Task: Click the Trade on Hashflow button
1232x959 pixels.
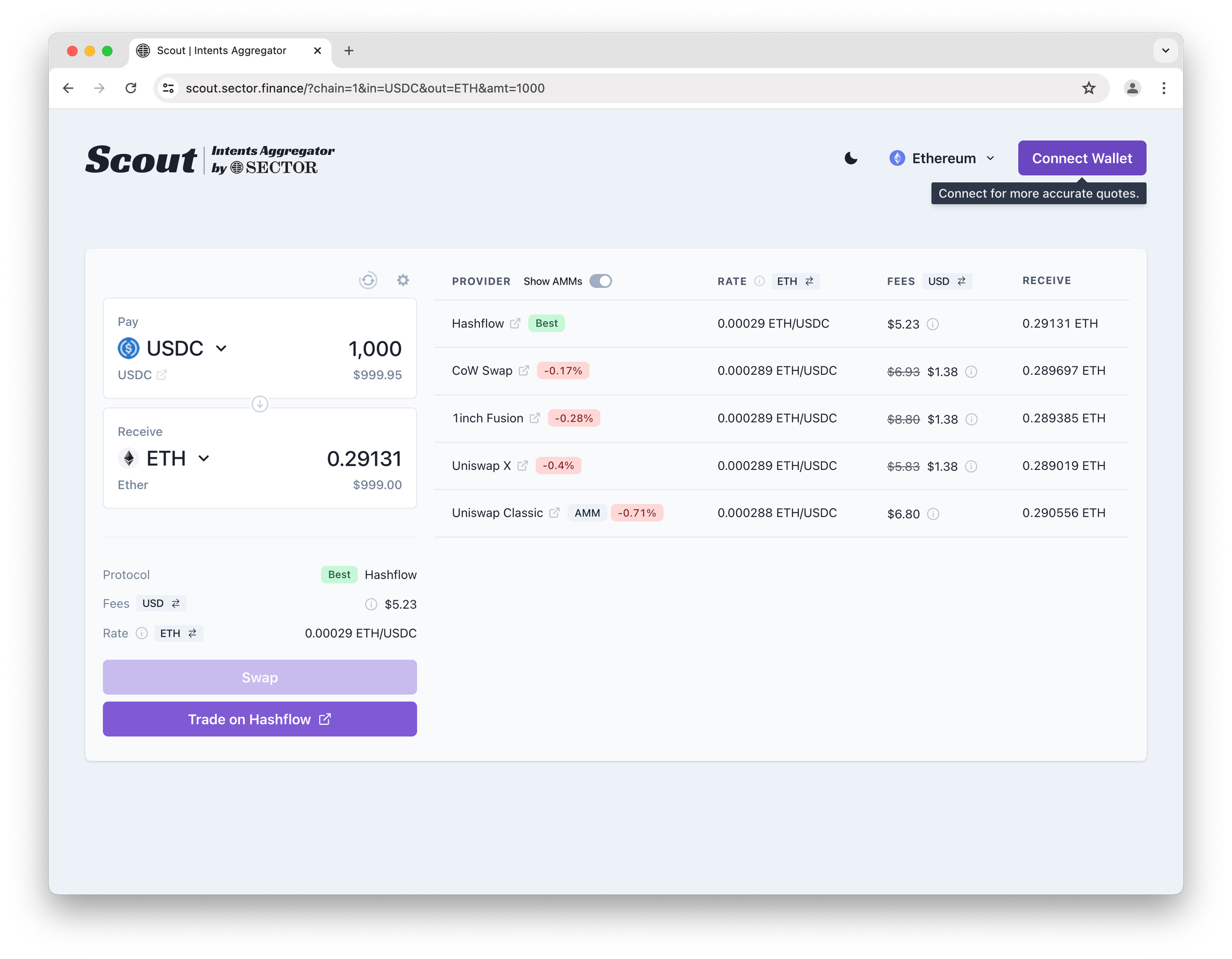Action: pos(259,719)
